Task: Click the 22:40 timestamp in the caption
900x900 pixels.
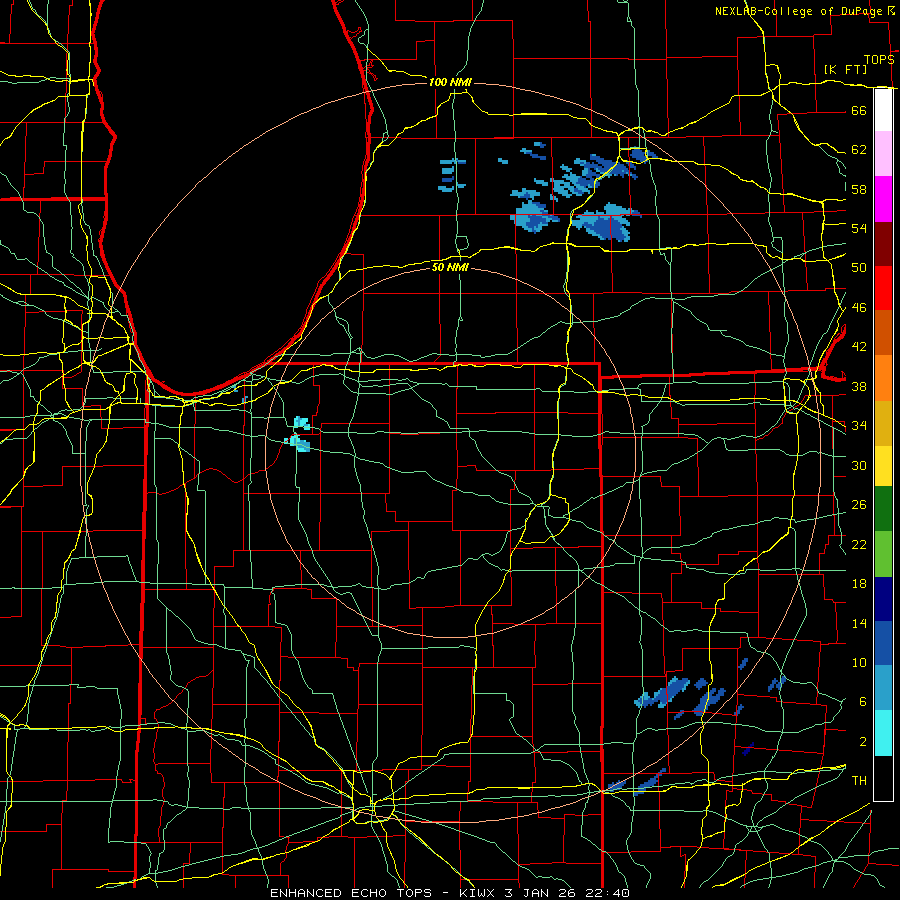Action: tap(608, 893)
